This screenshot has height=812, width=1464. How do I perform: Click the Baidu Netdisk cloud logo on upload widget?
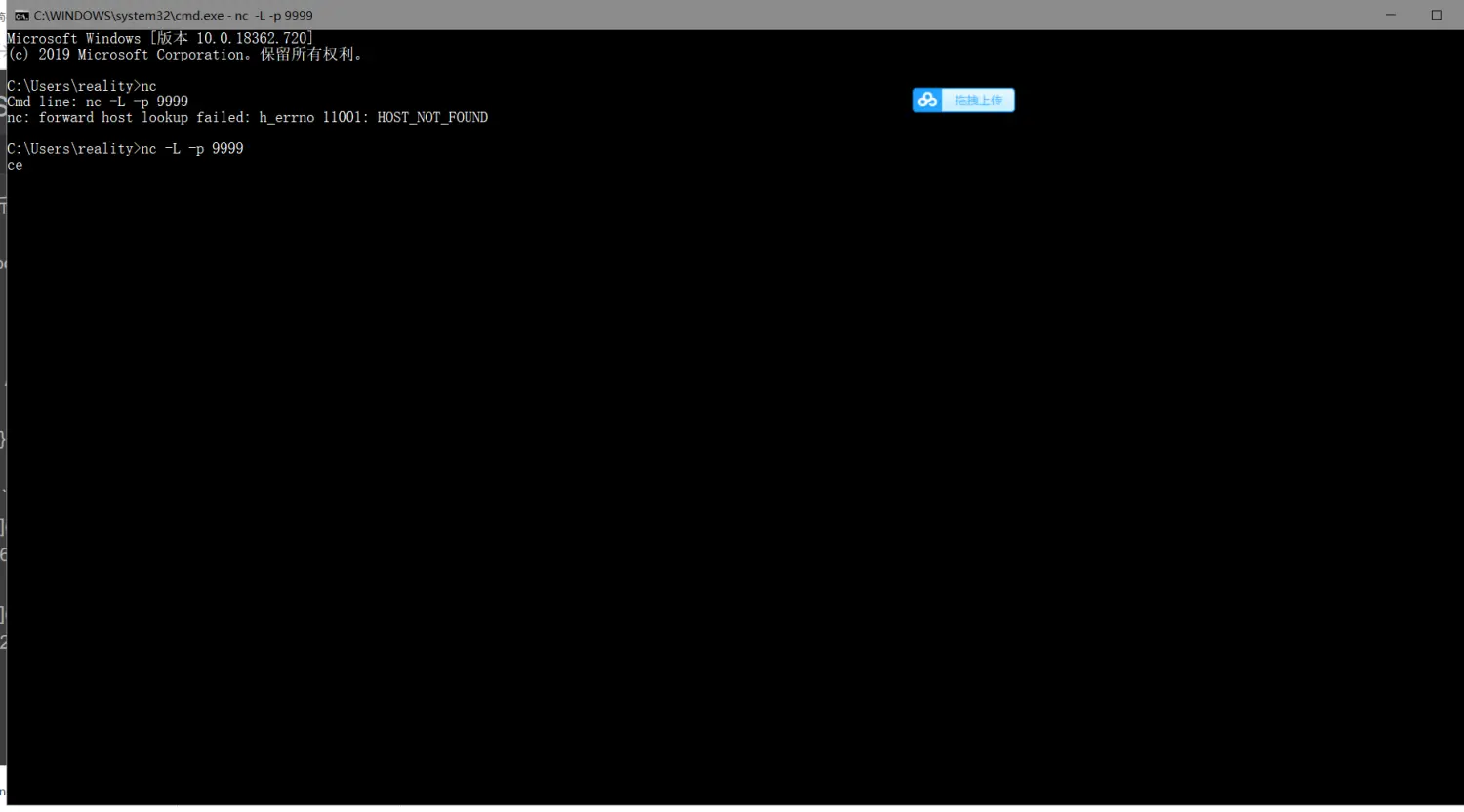click(x=926, y=100)
